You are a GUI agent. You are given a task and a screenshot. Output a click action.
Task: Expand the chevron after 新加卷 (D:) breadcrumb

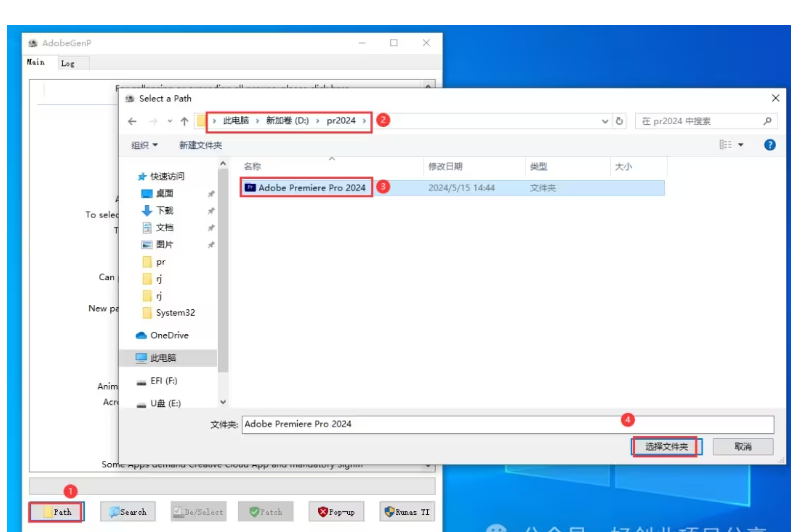coord(318,121)
